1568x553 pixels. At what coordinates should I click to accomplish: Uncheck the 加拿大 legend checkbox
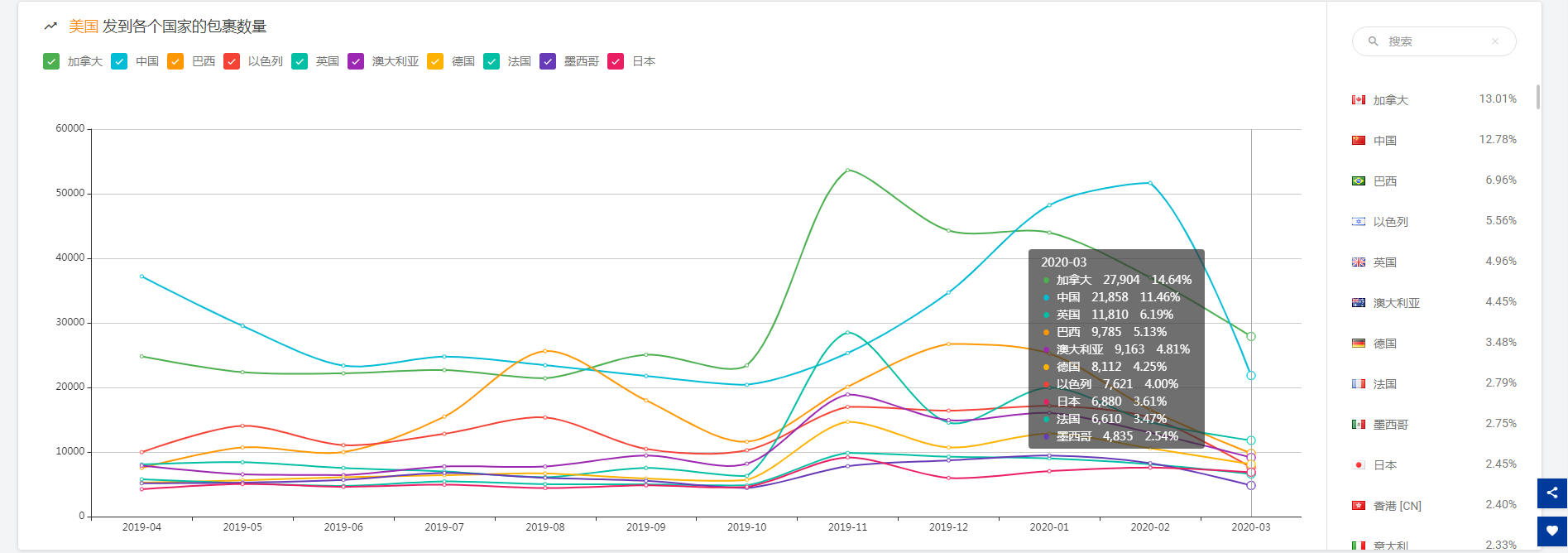(x=51, y=61)
